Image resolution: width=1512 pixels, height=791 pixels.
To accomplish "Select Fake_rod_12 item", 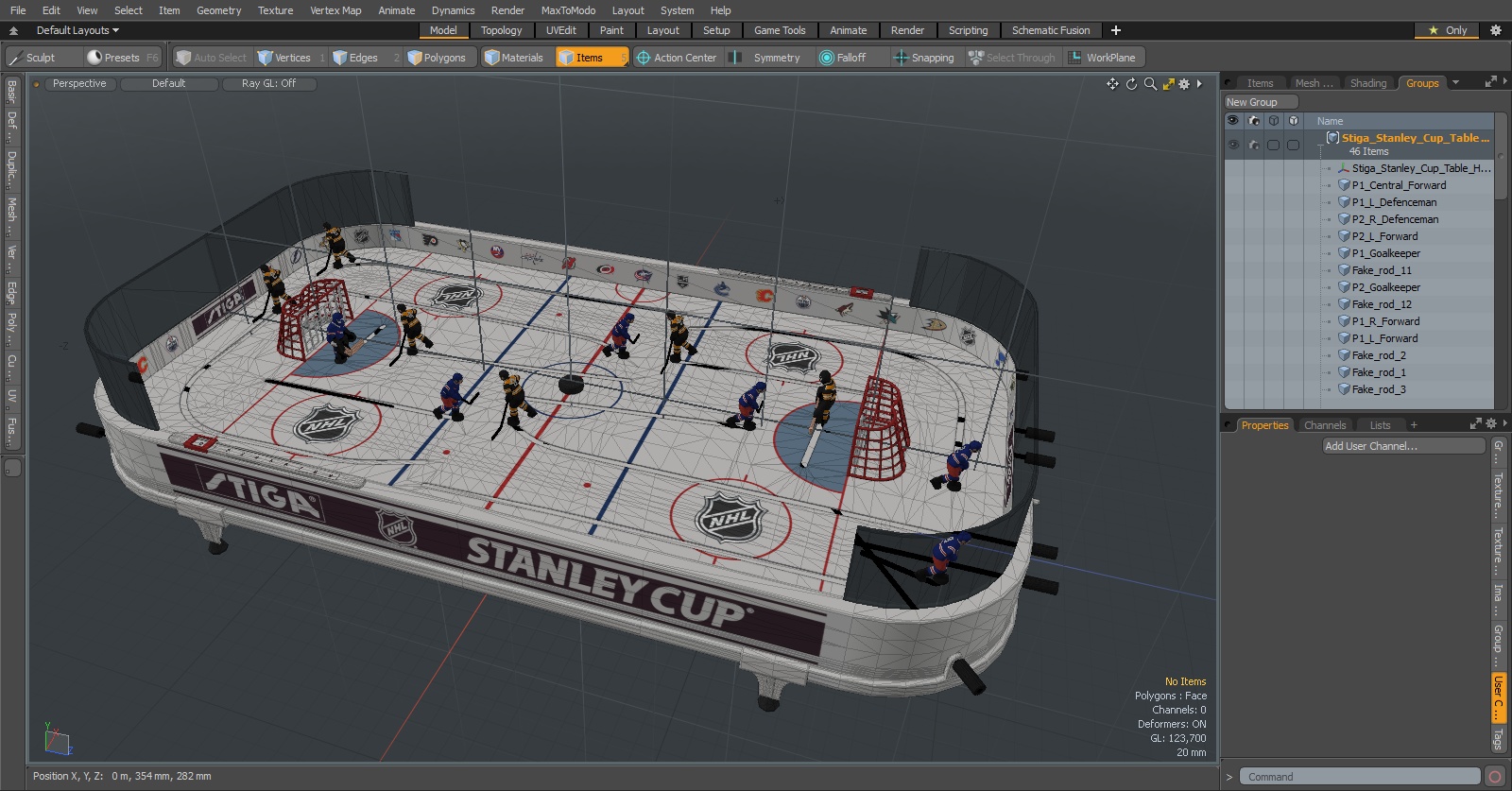I will coord(1382,304).
